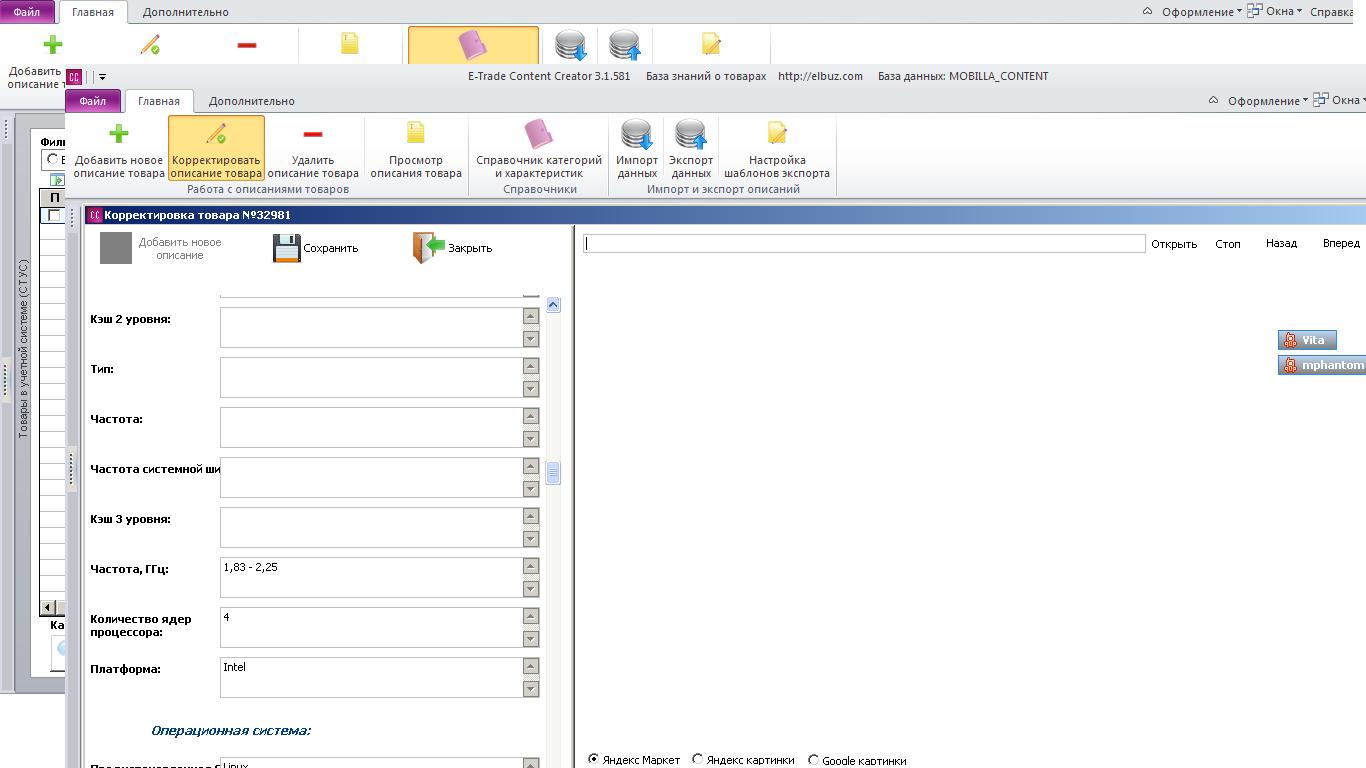Click the 'Открыть' browser button
This screenshot has height=768, width=1366.
[x=1174, y=244]
